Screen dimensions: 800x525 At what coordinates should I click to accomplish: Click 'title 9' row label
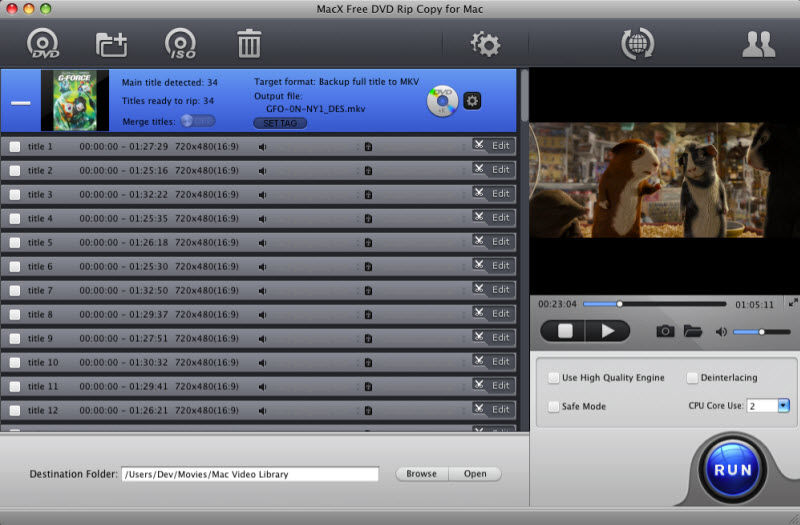pos(40,338)
